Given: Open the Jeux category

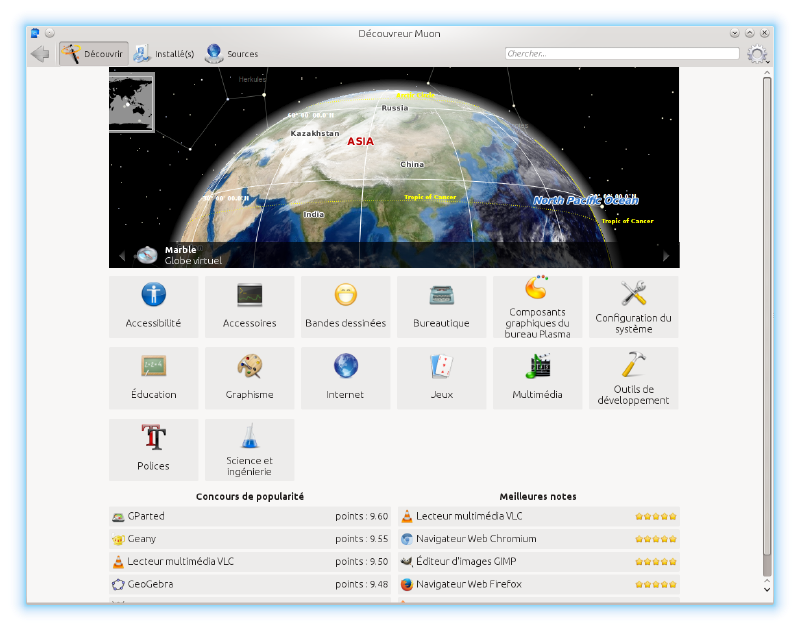Looking at the screenshot, I should point(441,378).
